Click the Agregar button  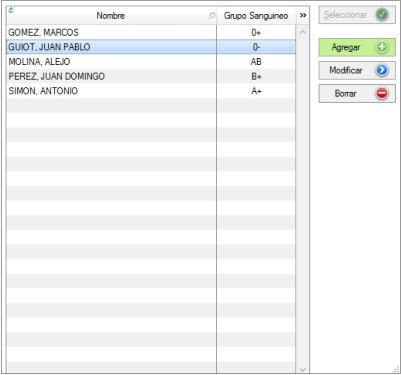tap(357, 47)
